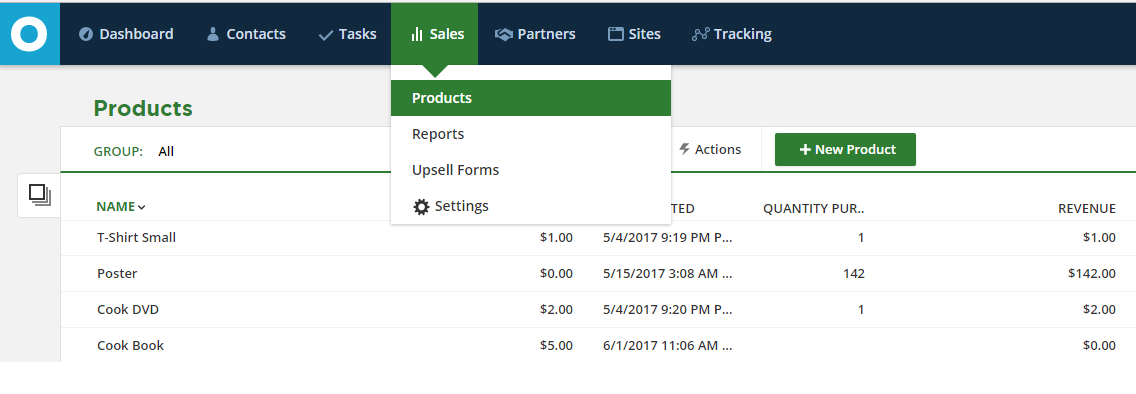Create a product with New Product button
1136x394 pixels.
[845, 149]
